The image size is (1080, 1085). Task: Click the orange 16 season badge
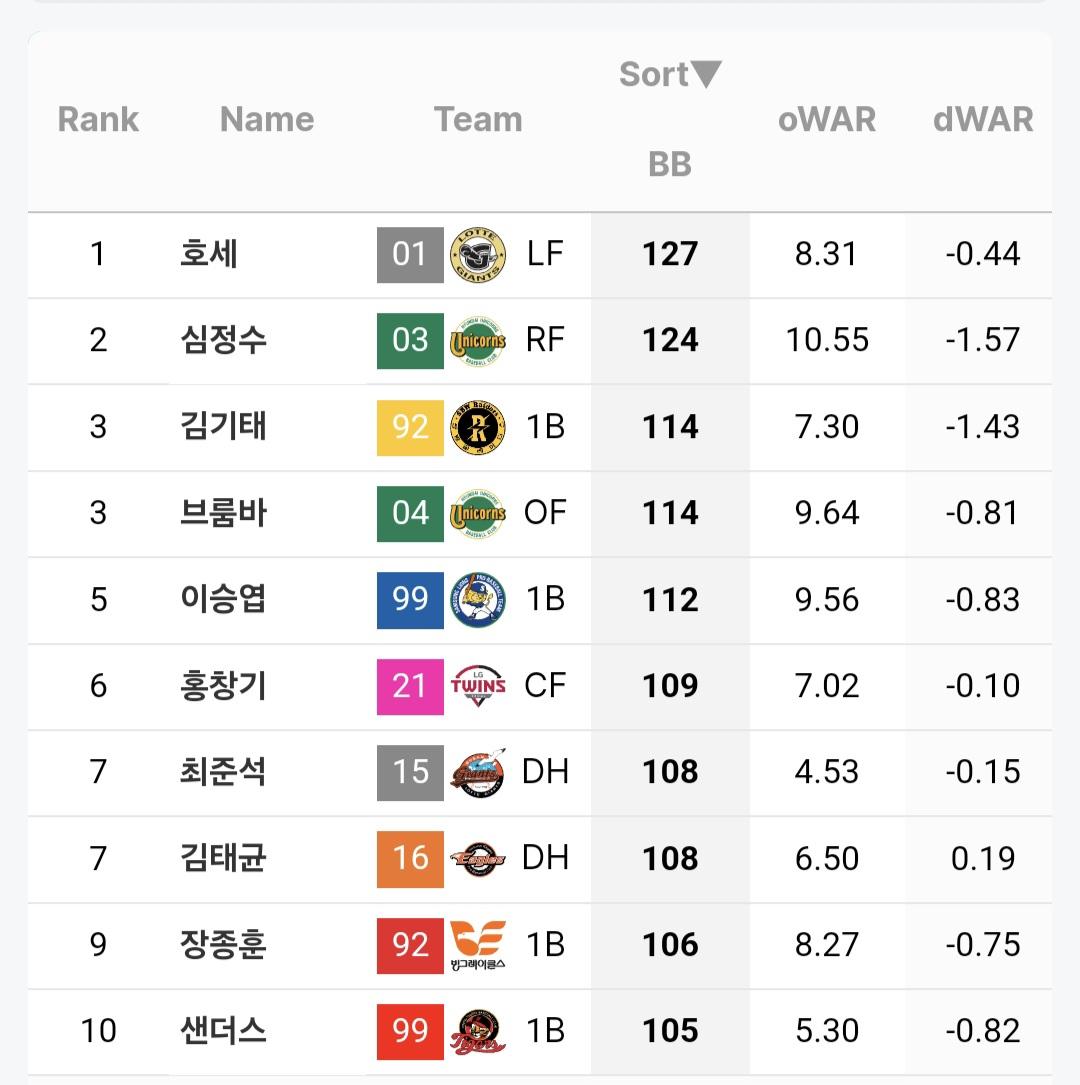[410, 859]
